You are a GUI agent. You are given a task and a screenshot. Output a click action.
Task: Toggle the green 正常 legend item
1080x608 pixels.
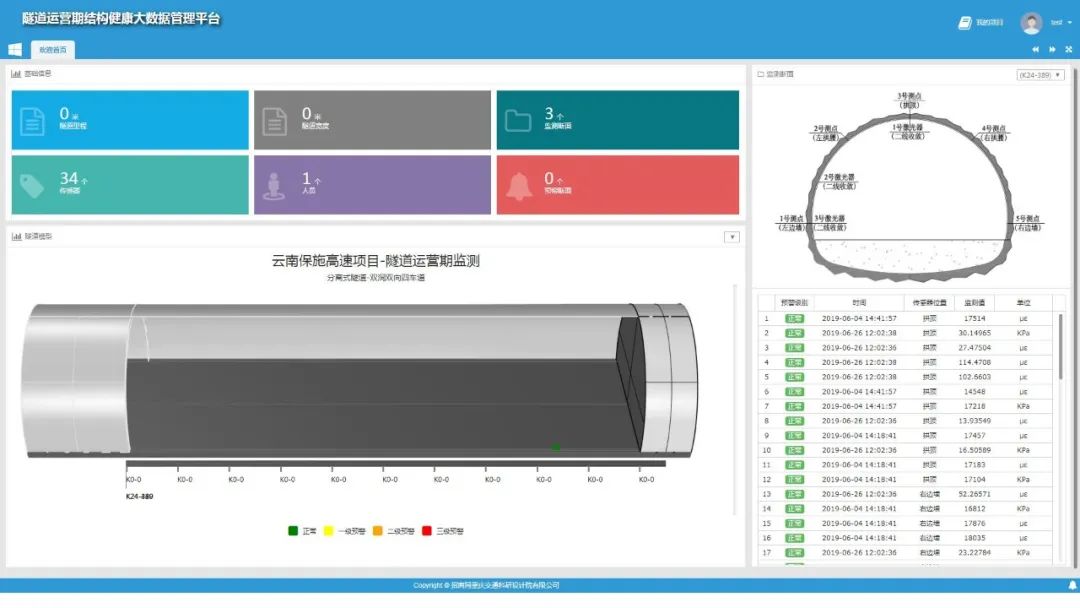coord(301,531)
